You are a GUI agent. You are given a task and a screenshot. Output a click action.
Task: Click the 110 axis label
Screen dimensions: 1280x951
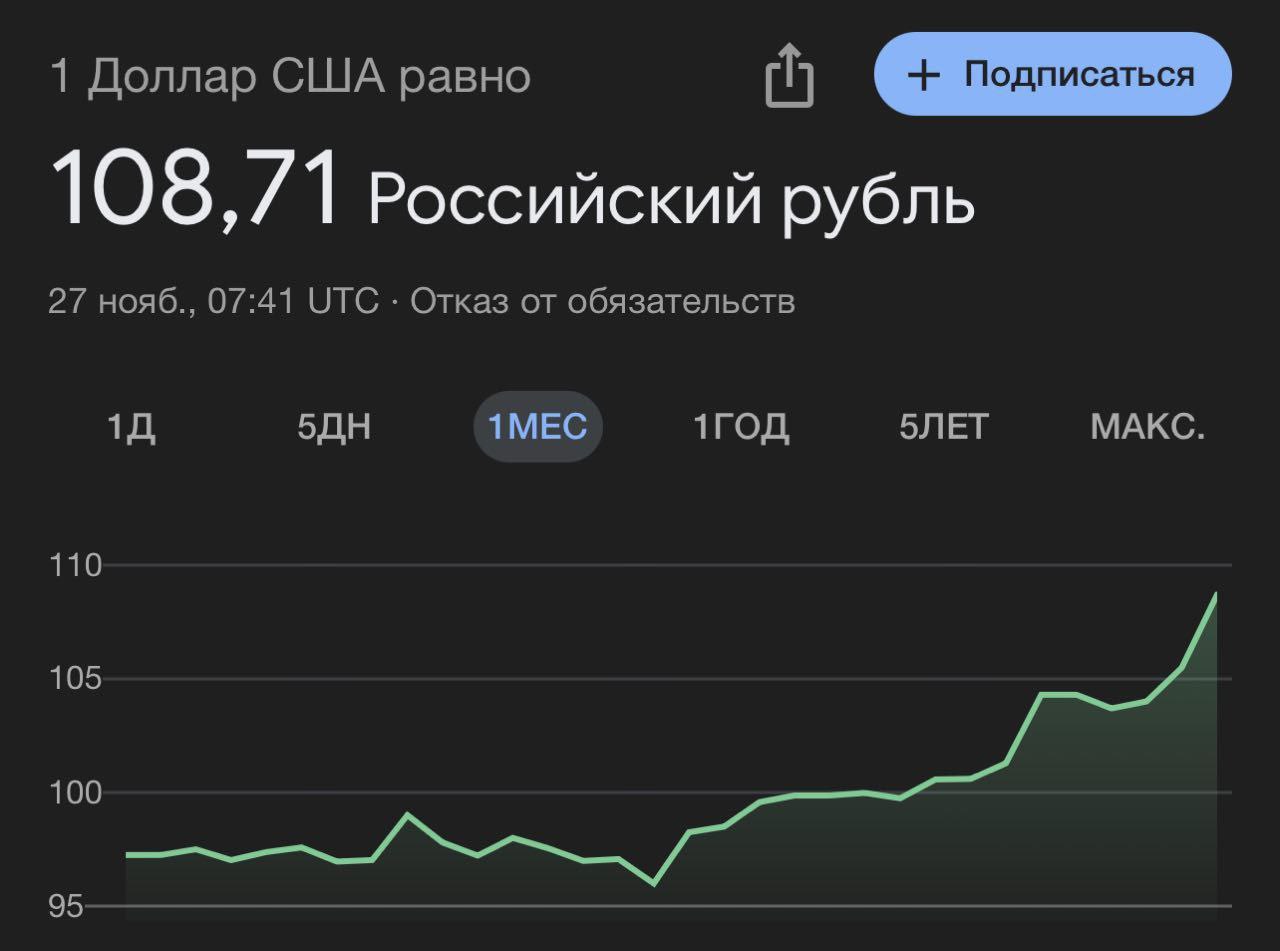tap(76, 566)
